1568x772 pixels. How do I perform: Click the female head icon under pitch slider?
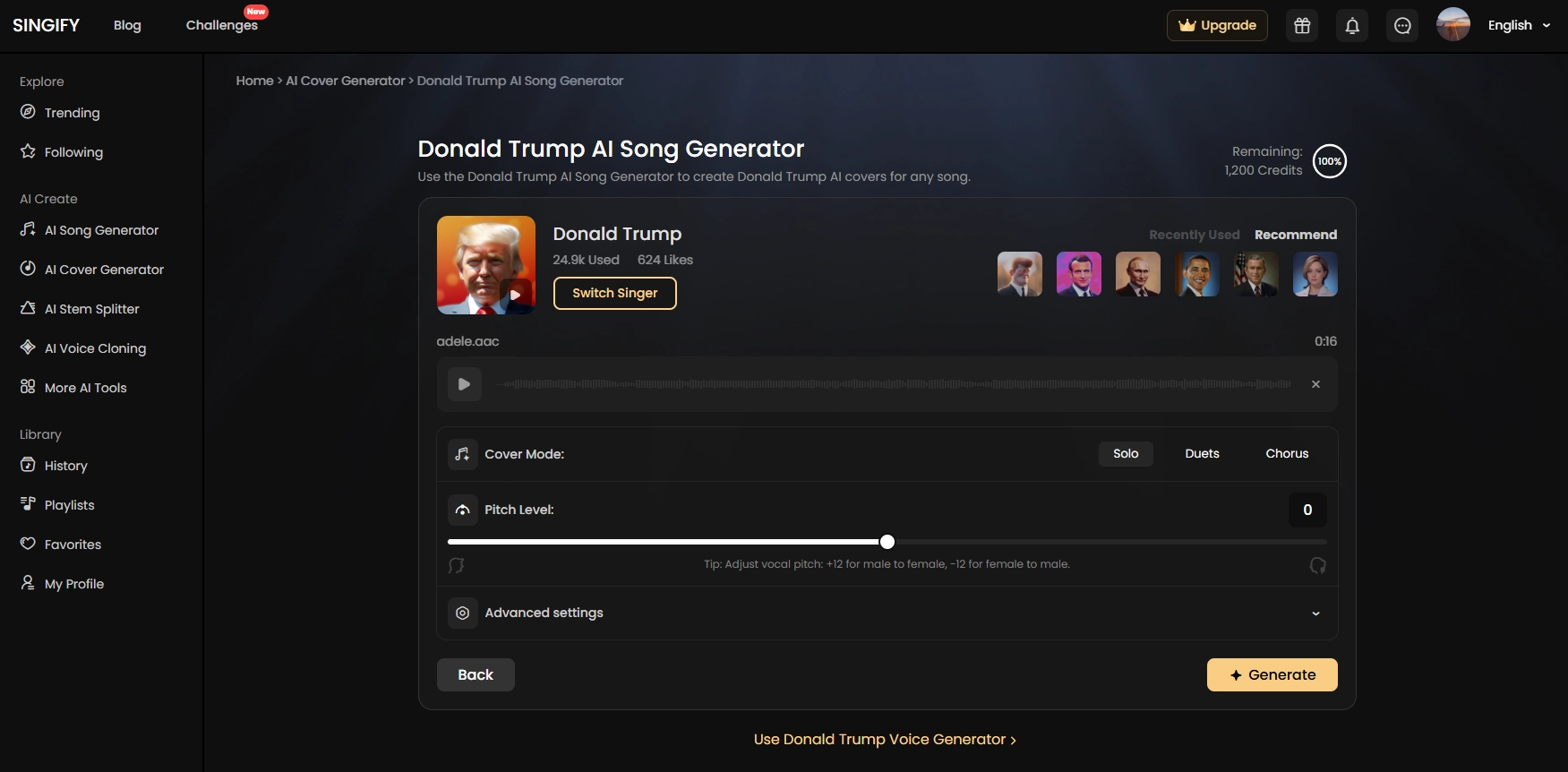1317,565
